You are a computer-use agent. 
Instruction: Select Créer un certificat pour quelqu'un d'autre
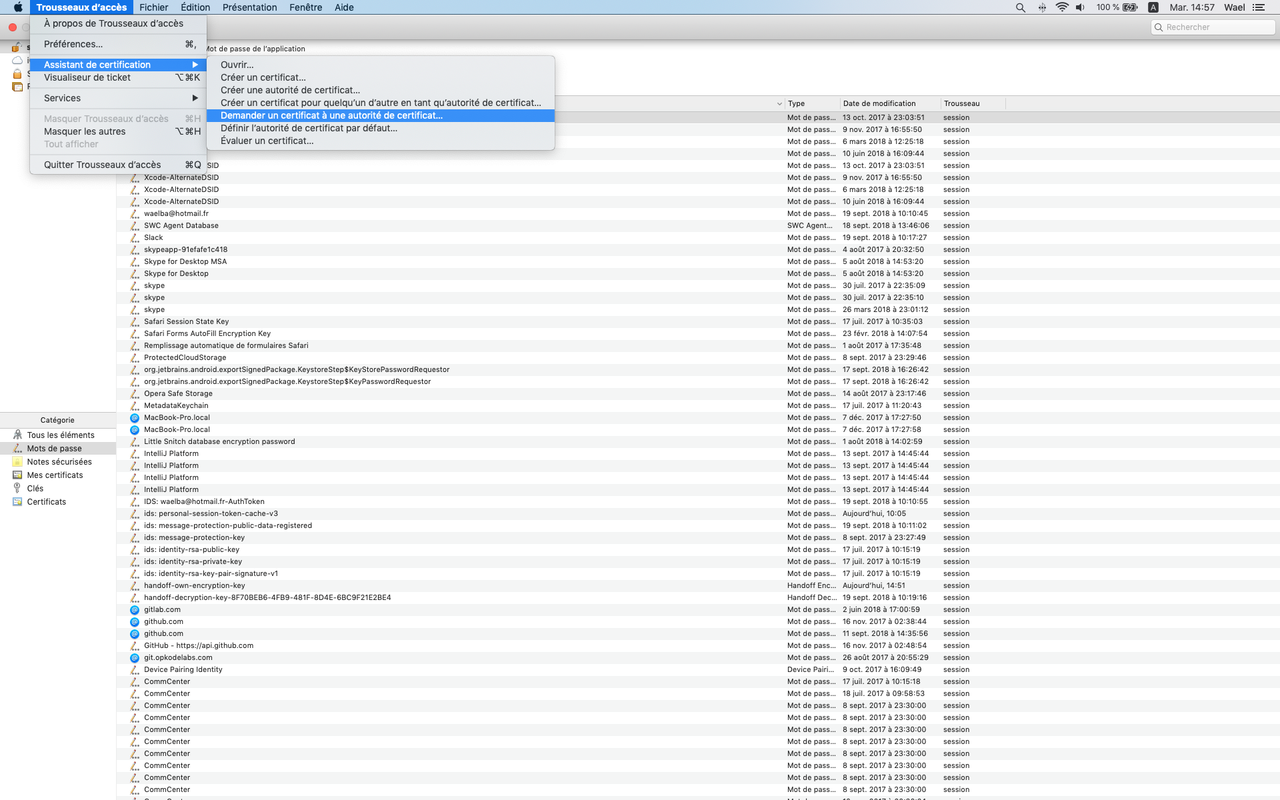(x=380, y=102)
